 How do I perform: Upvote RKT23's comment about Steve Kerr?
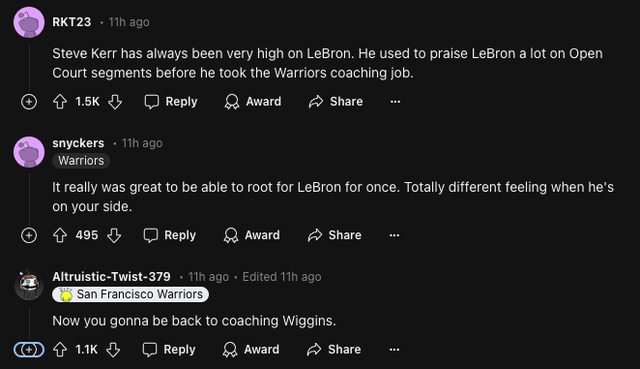point(60,102)
